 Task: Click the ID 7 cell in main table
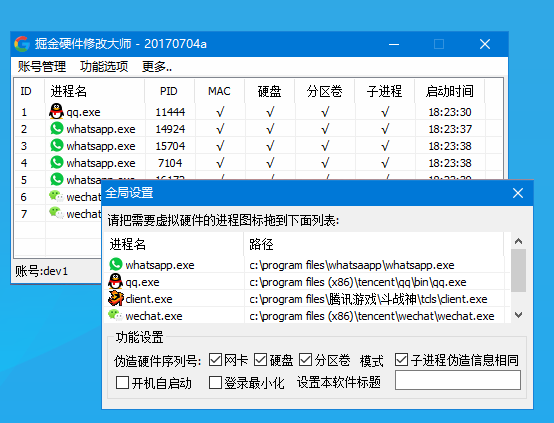pos(24,214)
